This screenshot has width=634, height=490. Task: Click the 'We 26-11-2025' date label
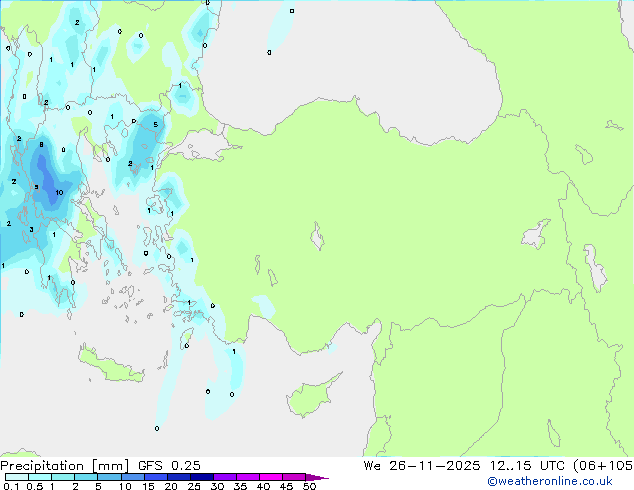click(422, 466)
